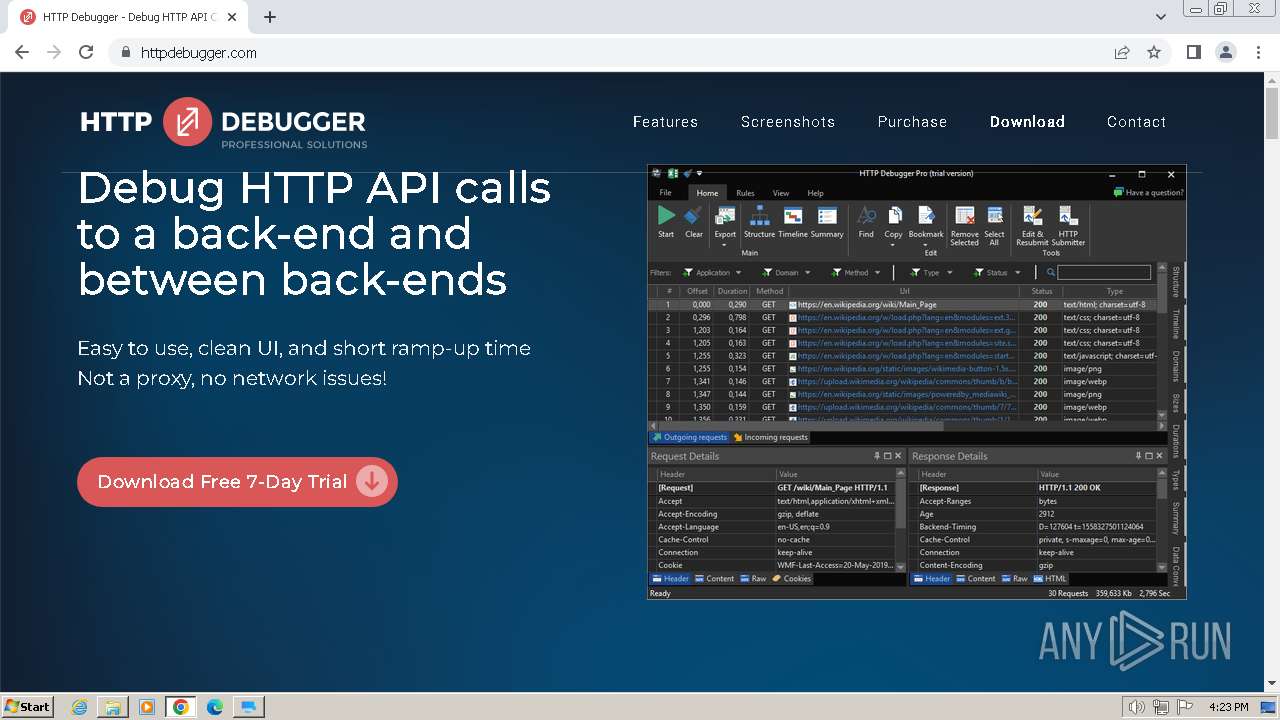The width and height of the screenshot is (1280, 720).
Task: Open a new browser tab
Action: point(270,17)
